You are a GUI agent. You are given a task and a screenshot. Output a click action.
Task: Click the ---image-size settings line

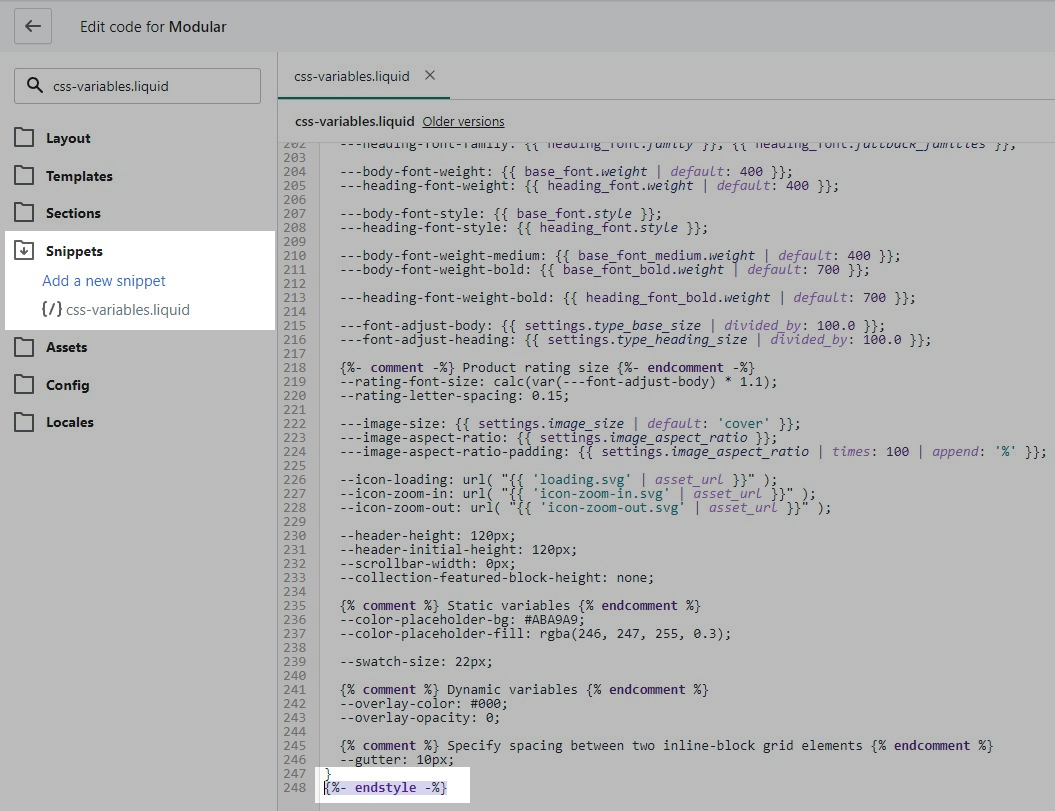(x=570, y=424)
